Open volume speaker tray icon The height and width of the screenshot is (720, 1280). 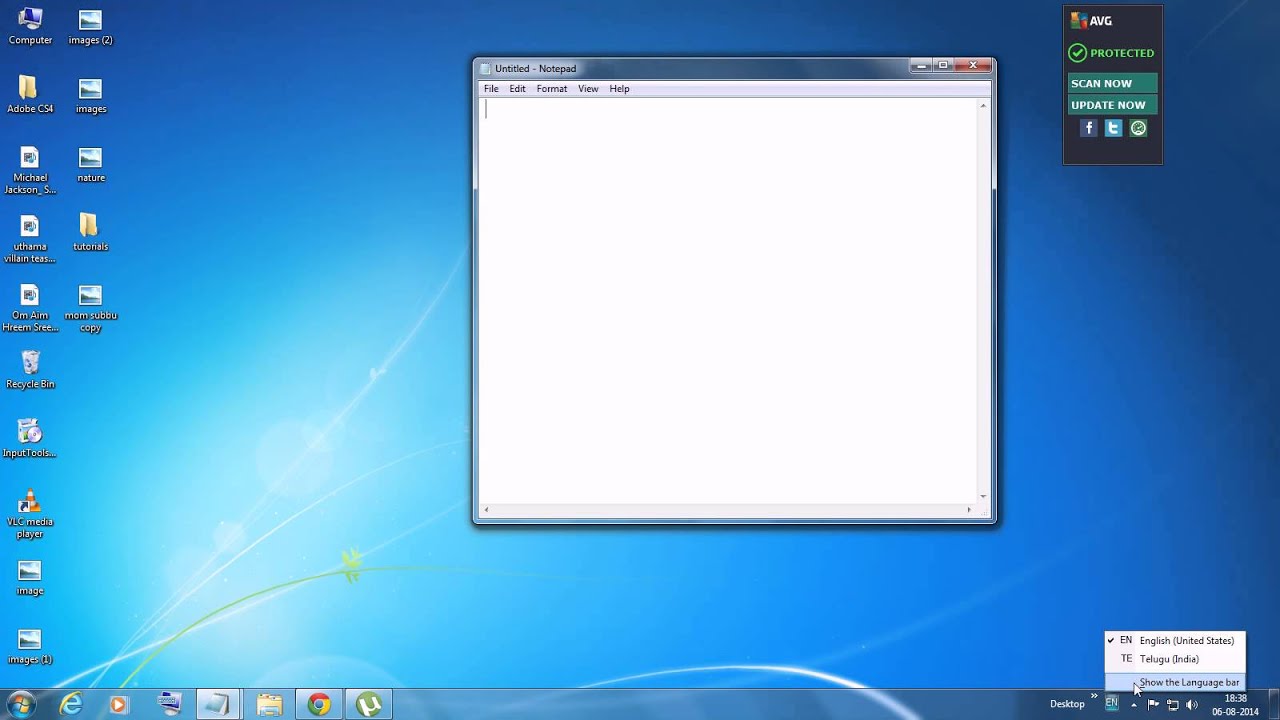[x=1191, y=704]
